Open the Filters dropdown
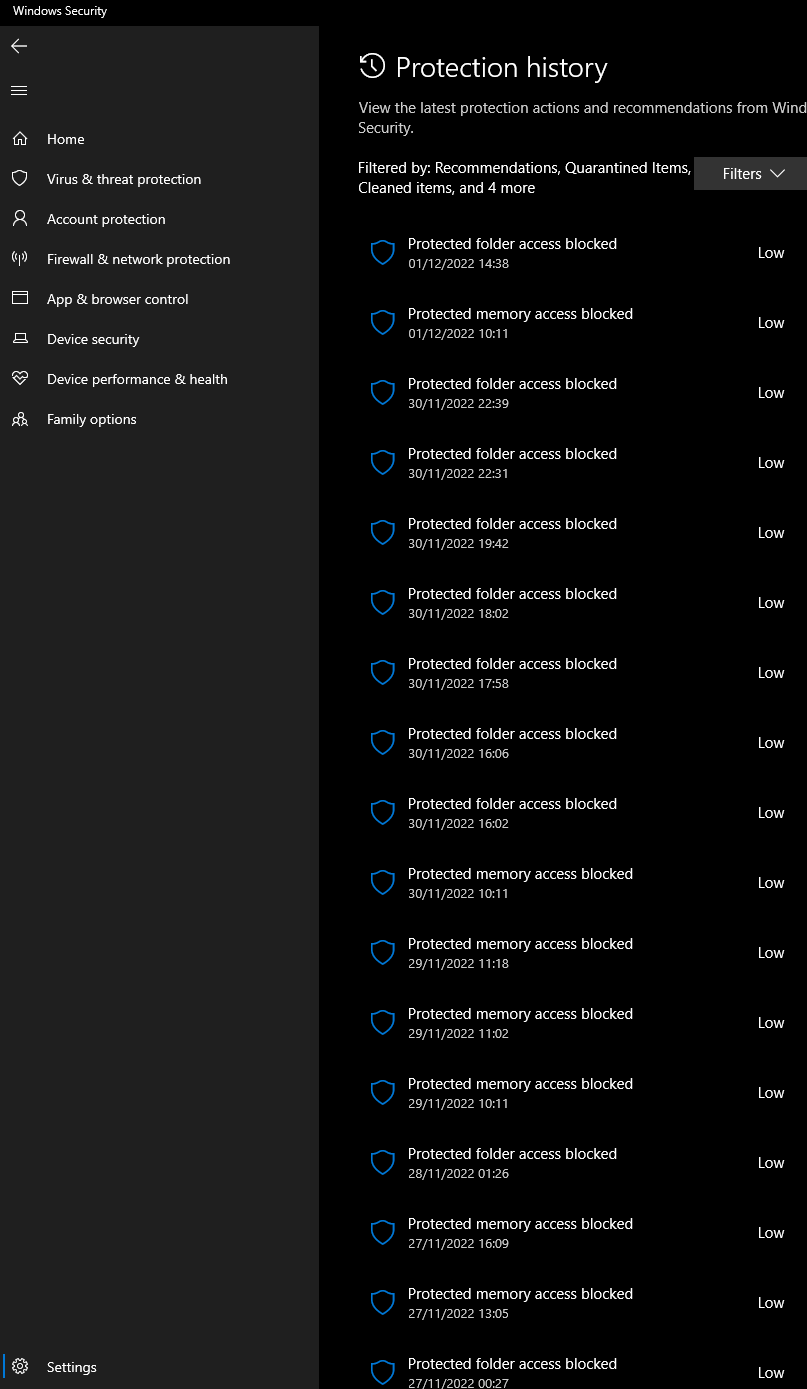This screenshot has height=1389, width=807. [750, 174]
